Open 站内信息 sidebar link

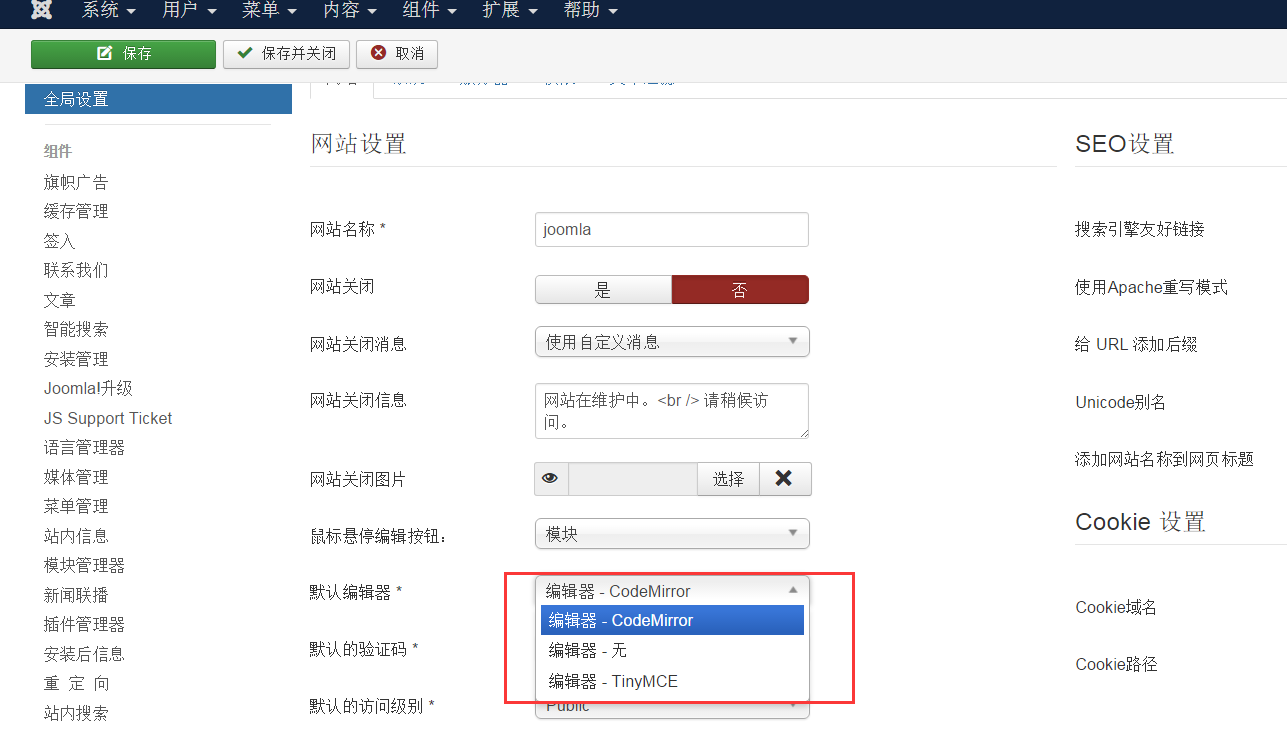pyautogui.click(x=76, y=536)
